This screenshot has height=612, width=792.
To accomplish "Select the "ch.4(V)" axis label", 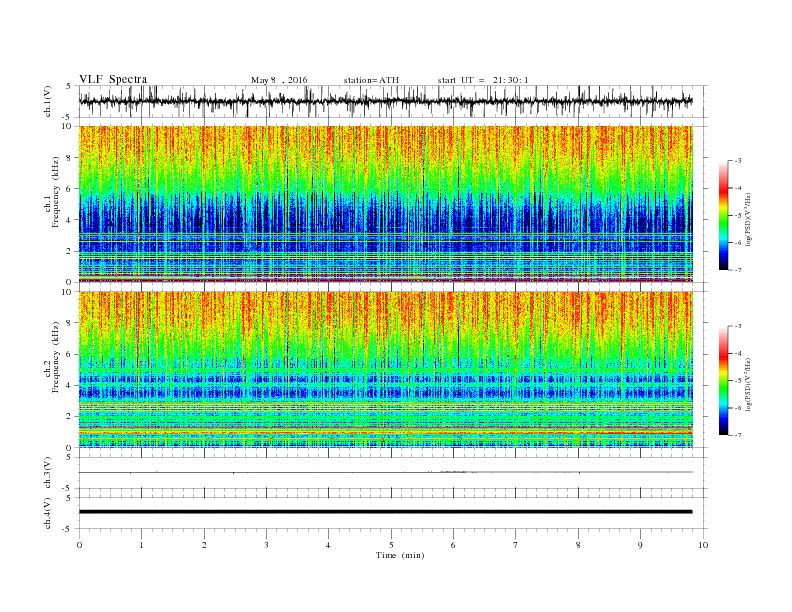I will tap(48, 513).
